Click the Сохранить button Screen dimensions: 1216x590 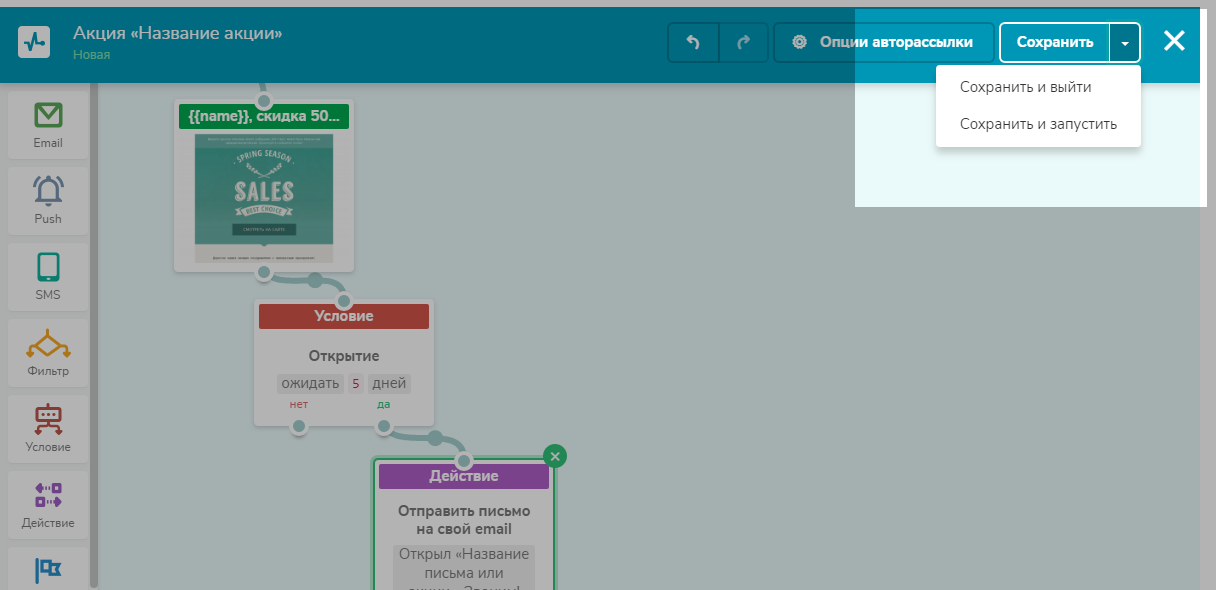pos(1054,42)
